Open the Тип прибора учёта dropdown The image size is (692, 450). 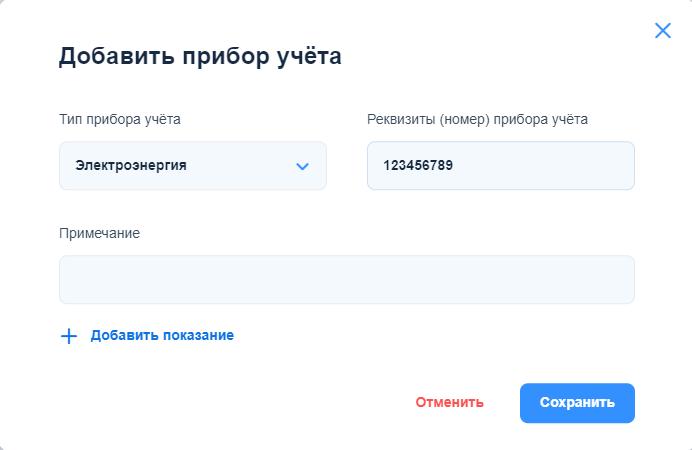pyautogui.click(x=192, y=166)
